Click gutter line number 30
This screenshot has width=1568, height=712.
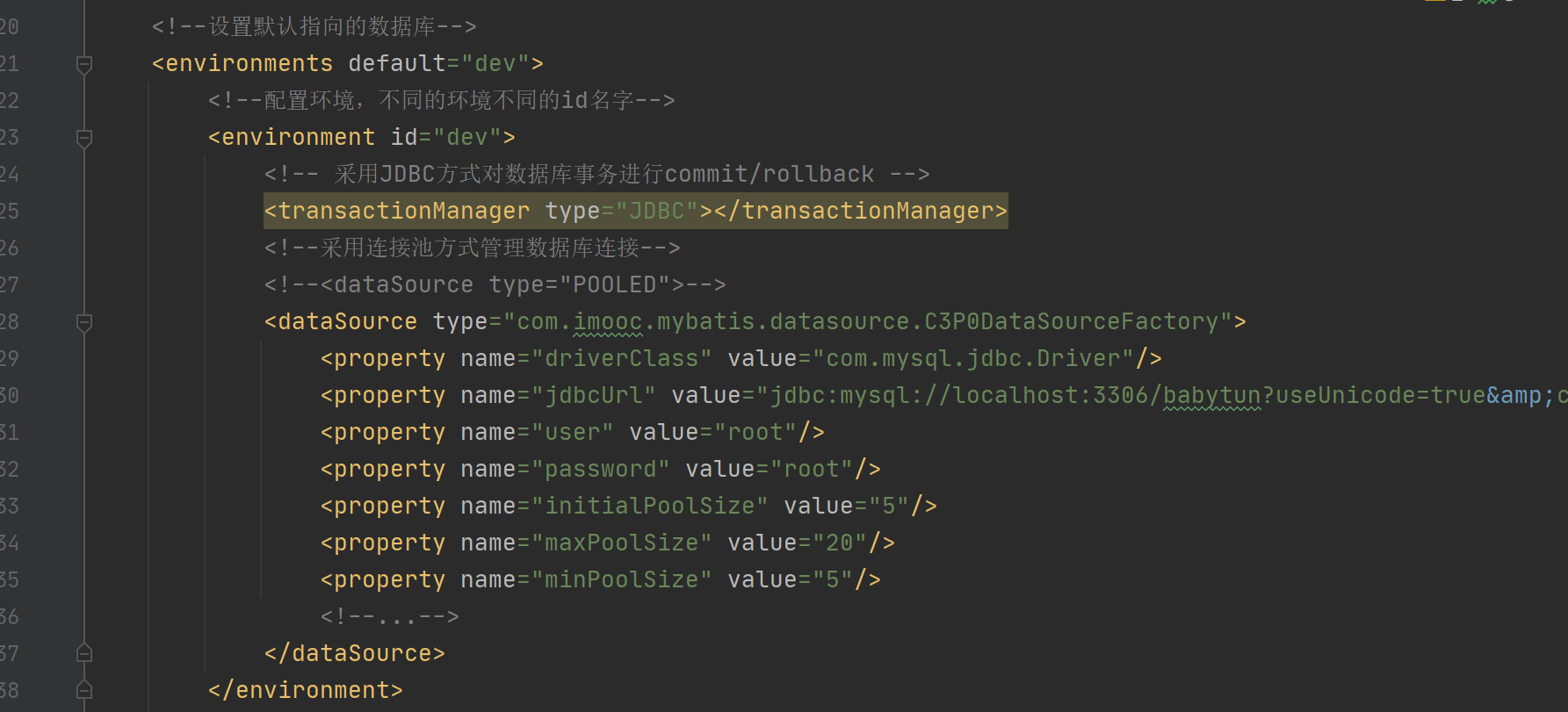pyautogui.click(x=9, y=395)
